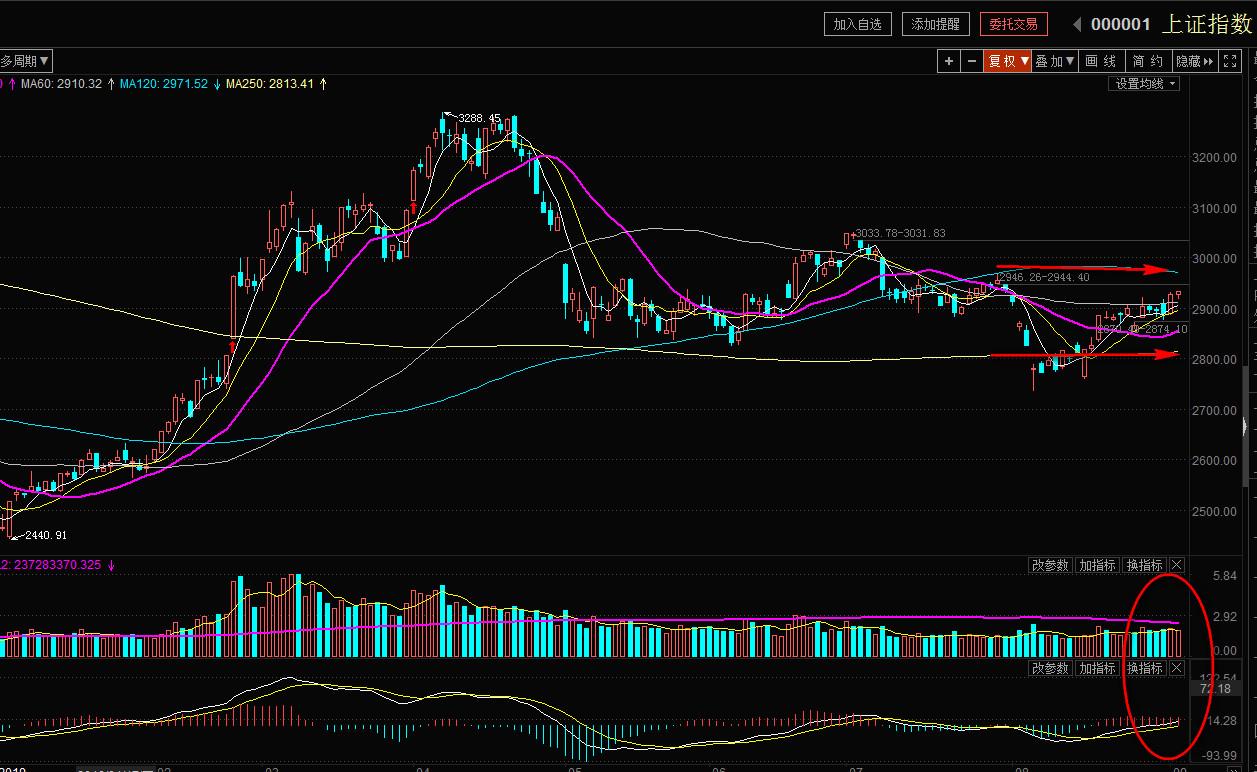Click 改参数 in the volume panel
Screen dimensions: 1257x772
pyautogui.click(x=1051, y=565)
